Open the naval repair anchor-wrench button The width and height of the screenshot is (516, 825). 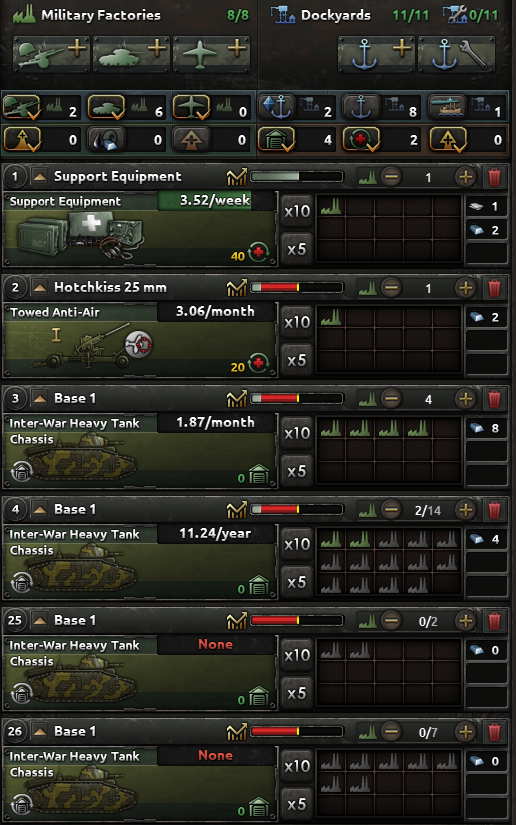pyautogui.click(x=456, y=53)
